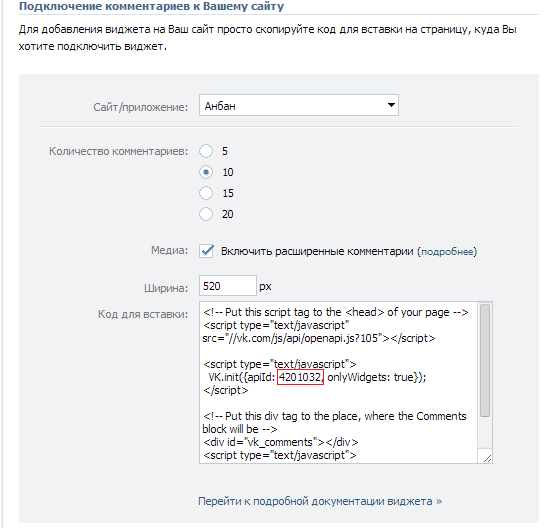
Task: Click inside the Код для вставки textarea
Action: point(338,382)
